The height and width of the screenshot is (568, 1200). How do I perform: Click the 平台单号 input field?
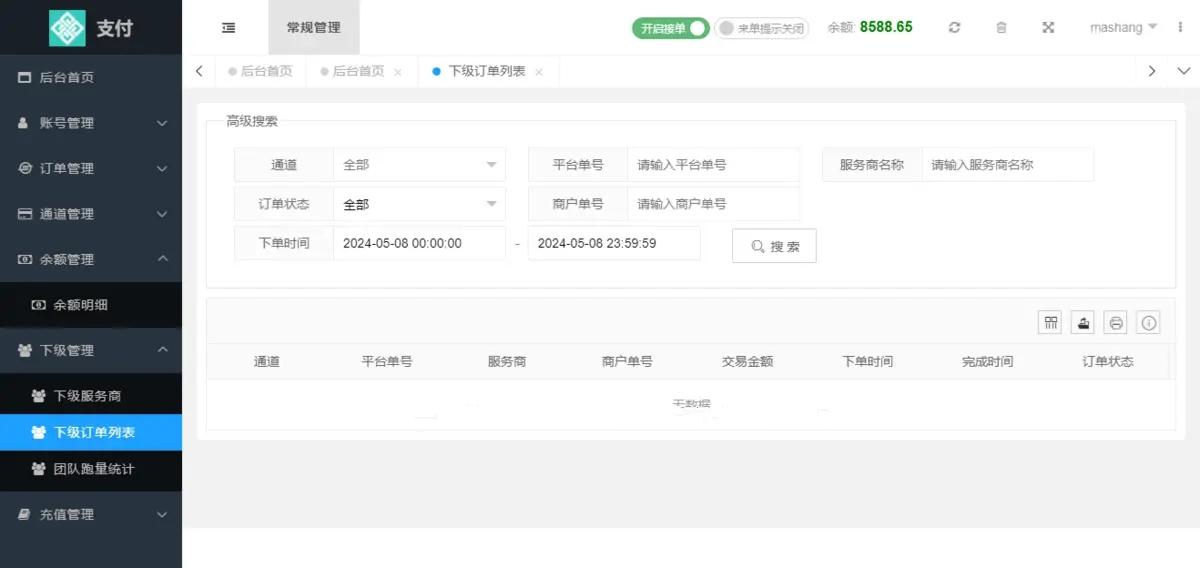pyautogui.click(x=714, y=165)
